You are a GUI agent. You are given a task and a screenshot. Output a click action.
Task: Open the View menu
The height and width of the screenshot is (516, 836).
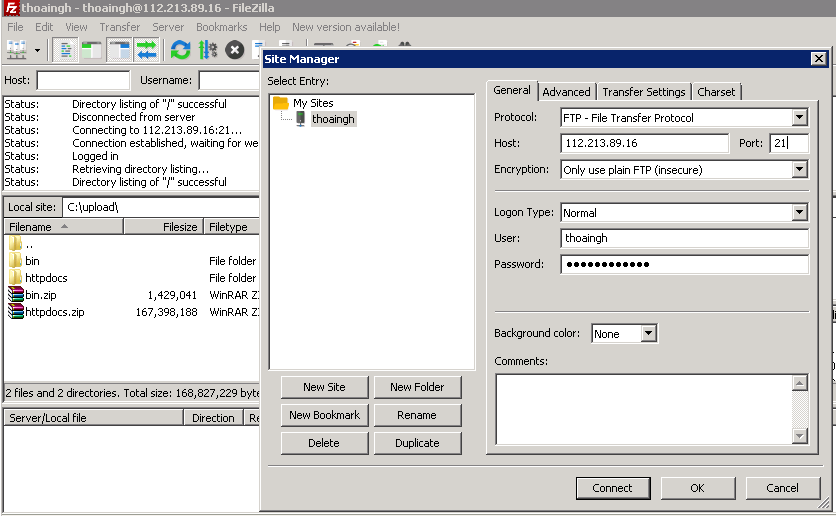76,27
